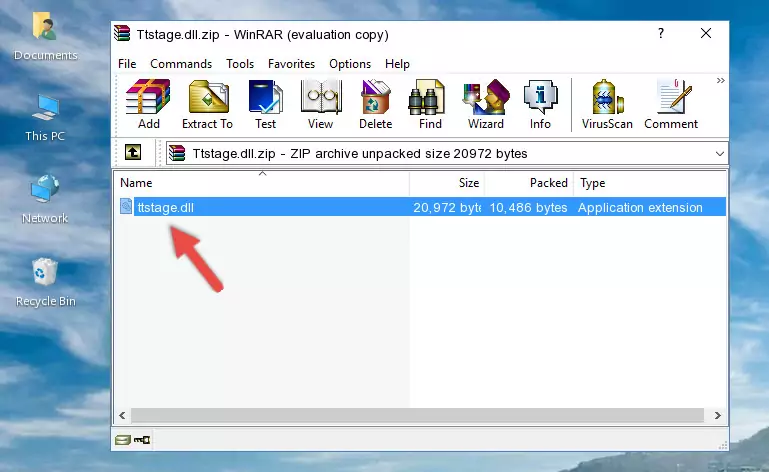Viewport: 769px width, 472px height.
Task: Open the File menu
Action: tap(127, 64)
